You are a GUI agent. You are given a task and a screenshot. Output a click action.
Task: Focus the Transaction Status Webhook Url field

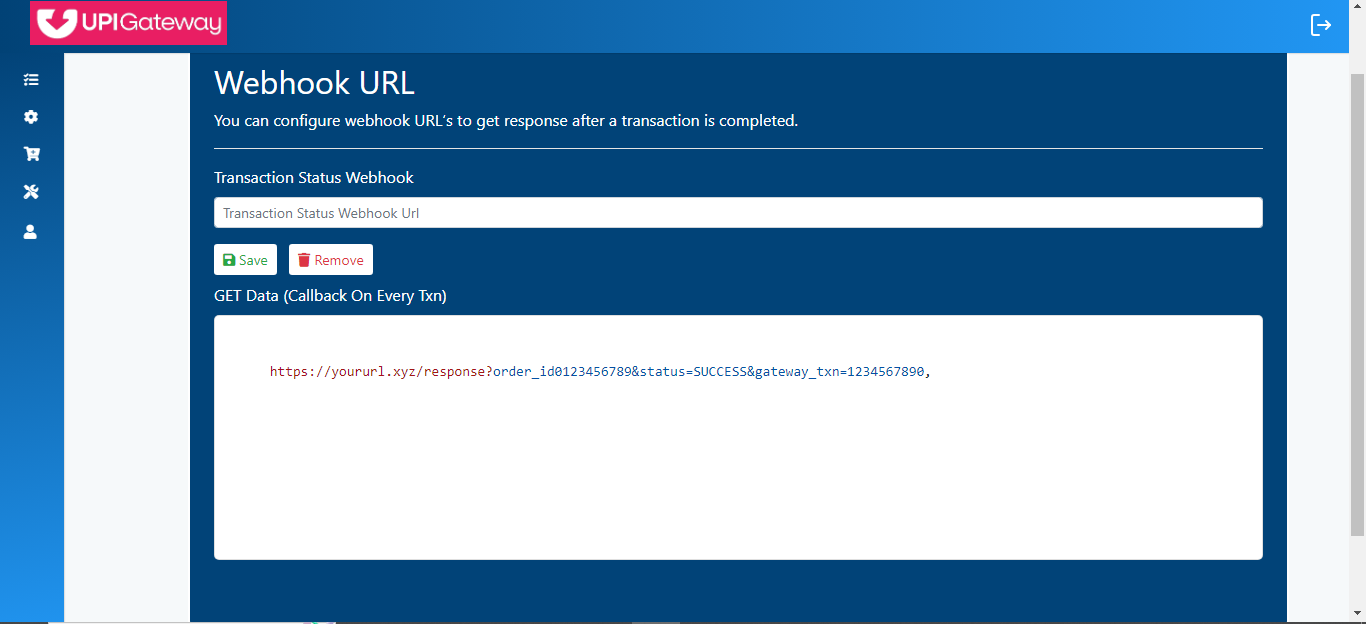pos(737,213)
